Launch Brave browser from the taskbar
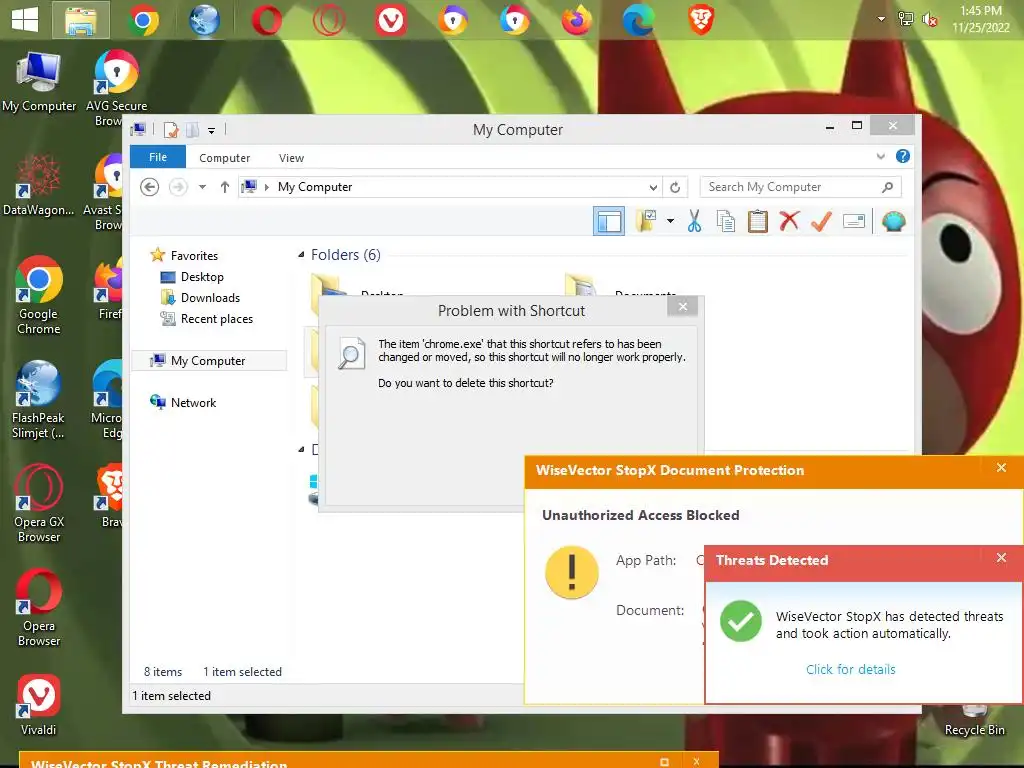Image resolution: width=1024 pixels, height=768 pixels. 701,20
